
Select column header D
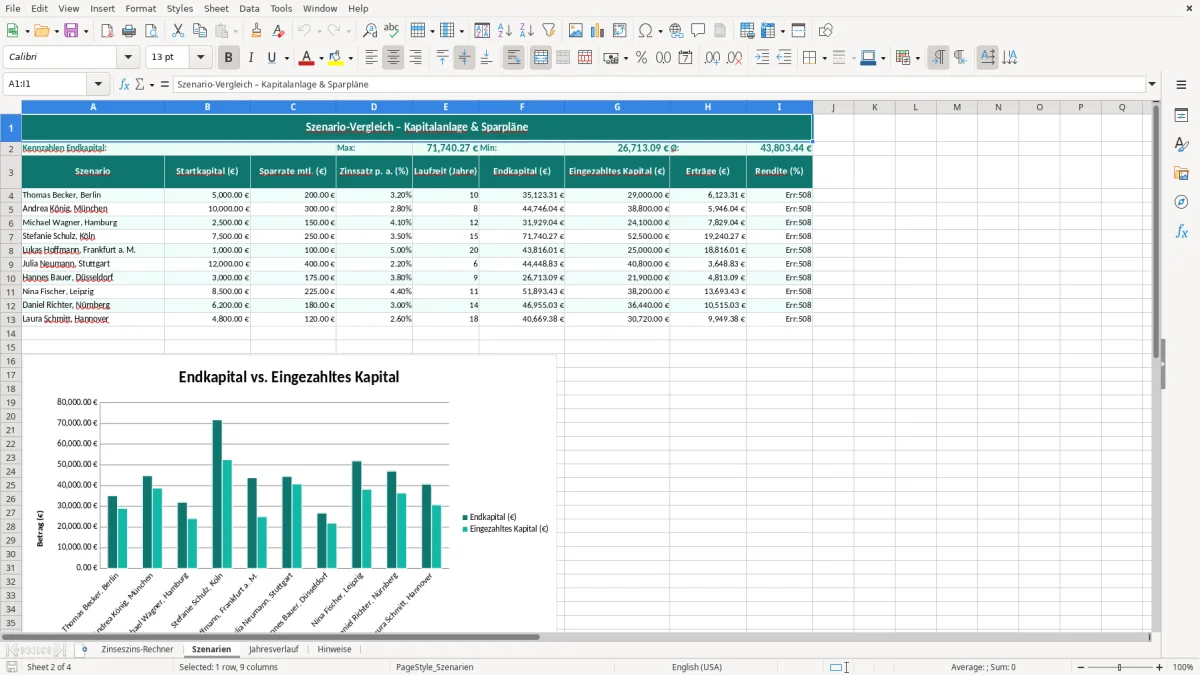374,107
